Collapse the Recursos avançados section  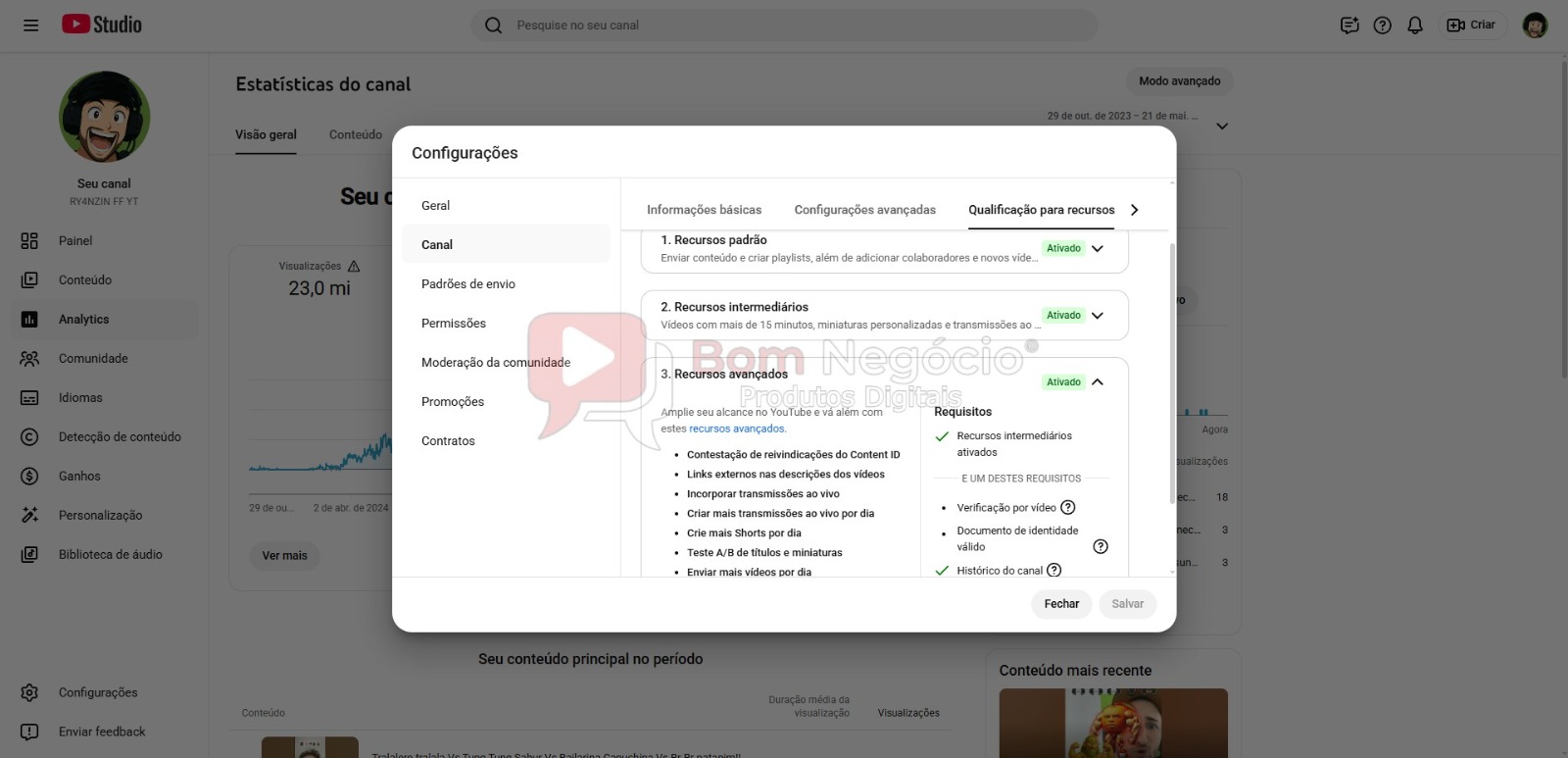point(1098,382)
